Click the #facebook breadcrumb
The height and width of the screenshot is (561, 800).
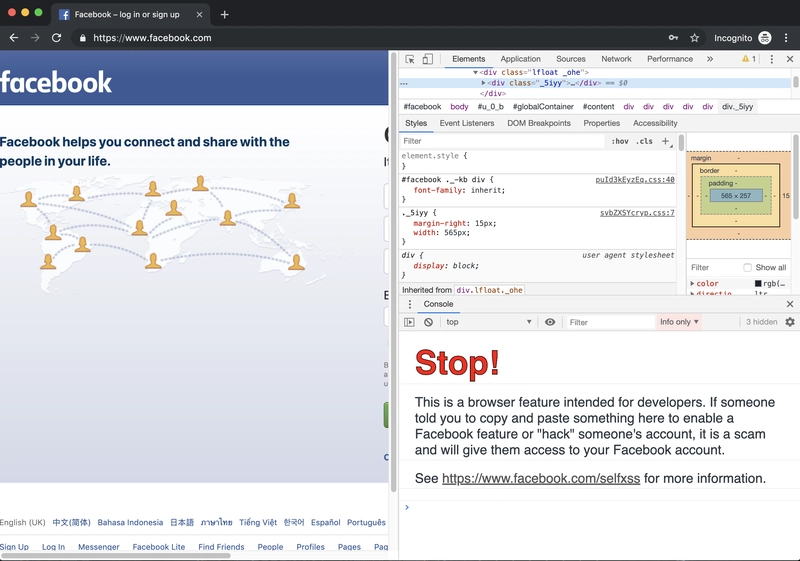point(422,107)
